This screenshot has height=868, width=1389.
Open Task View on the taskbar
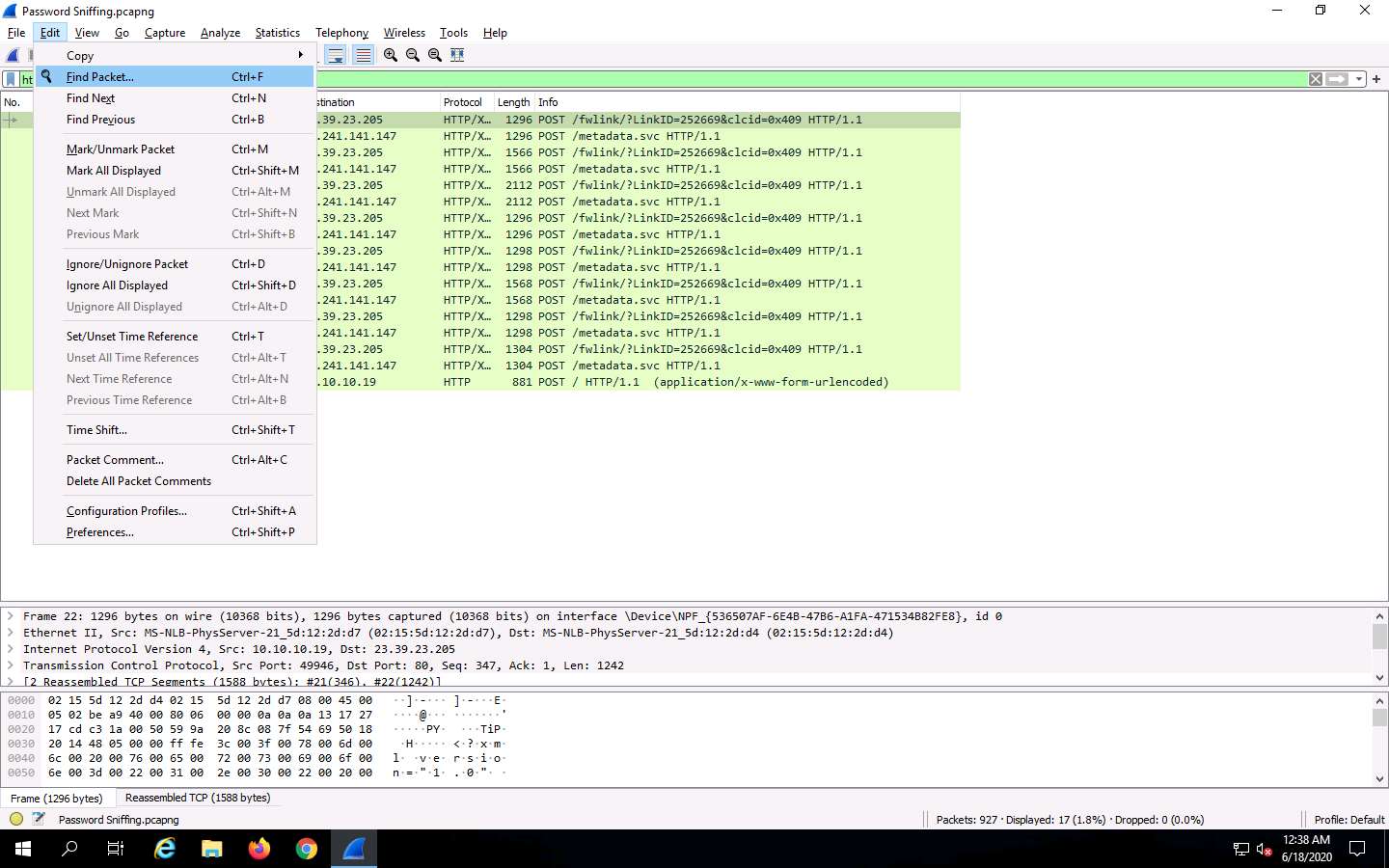(x=116, y=849)
